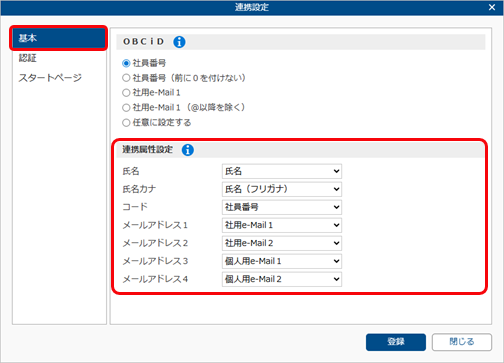Screen dimensions: 504x363
Task: Select 社員番号（前に０を付けない） radio option
Action: [x=126, y=78]
